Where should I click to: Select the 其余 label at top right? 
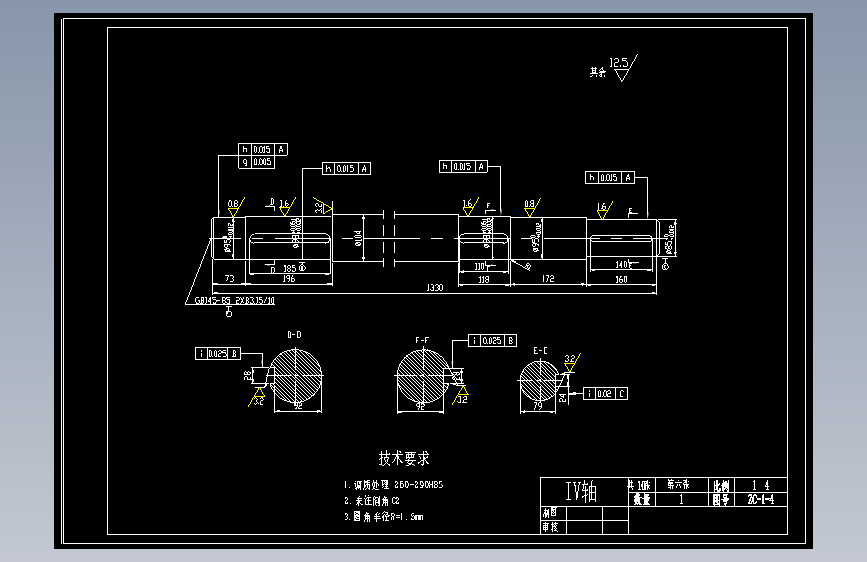(x=597, y=72)
